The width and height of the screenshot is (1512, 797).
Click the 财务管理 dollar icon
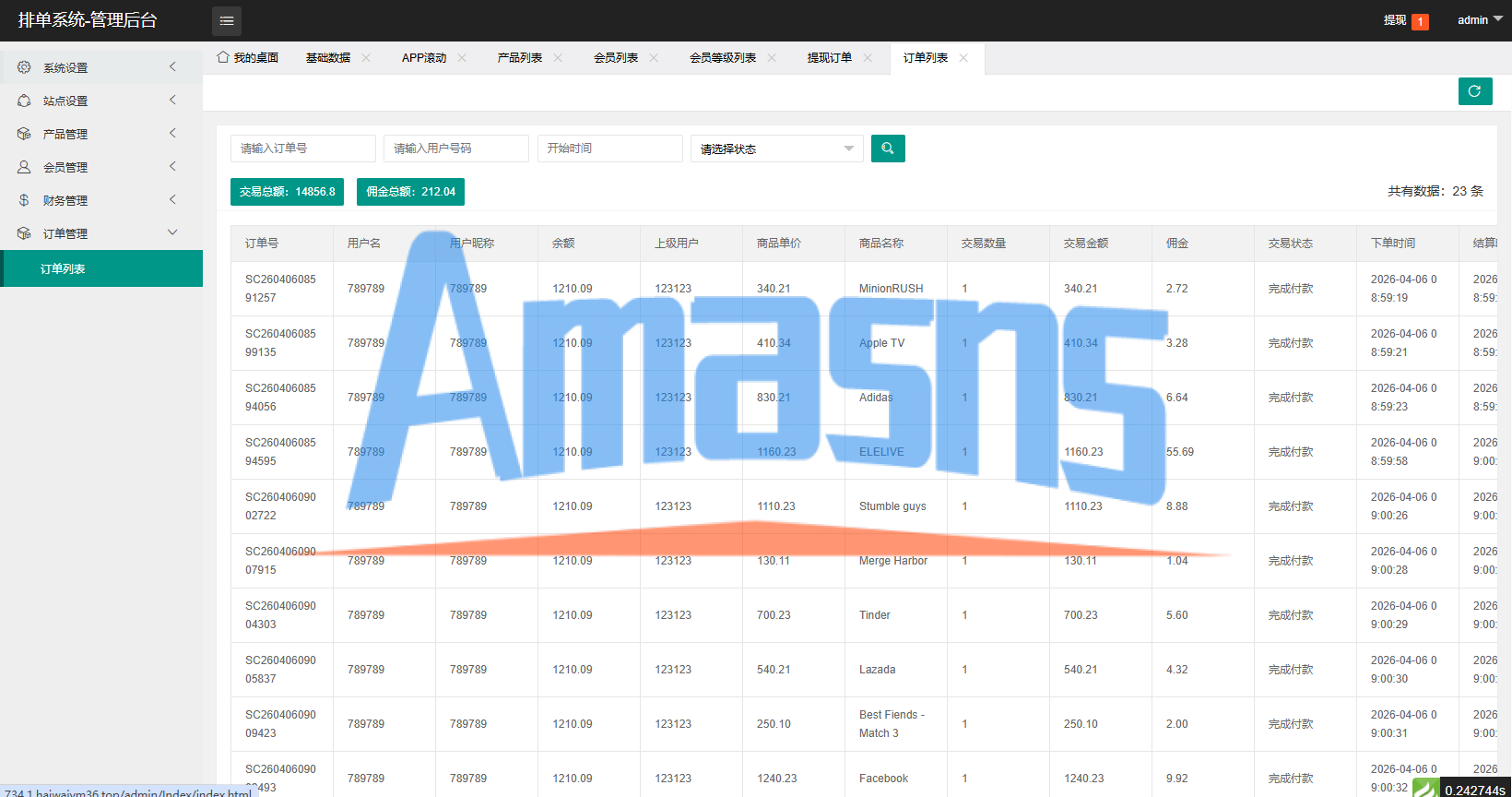[24, 200]
